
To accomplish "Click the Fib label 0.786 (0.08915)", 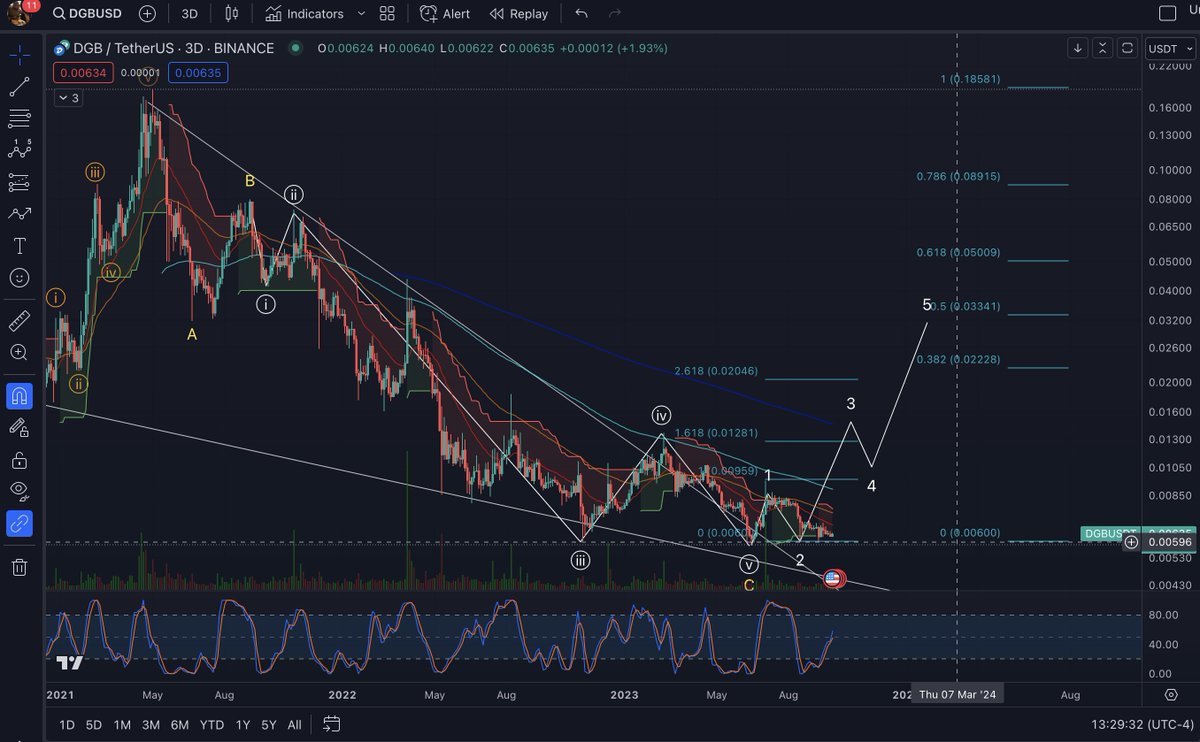I will pos(958,176).
